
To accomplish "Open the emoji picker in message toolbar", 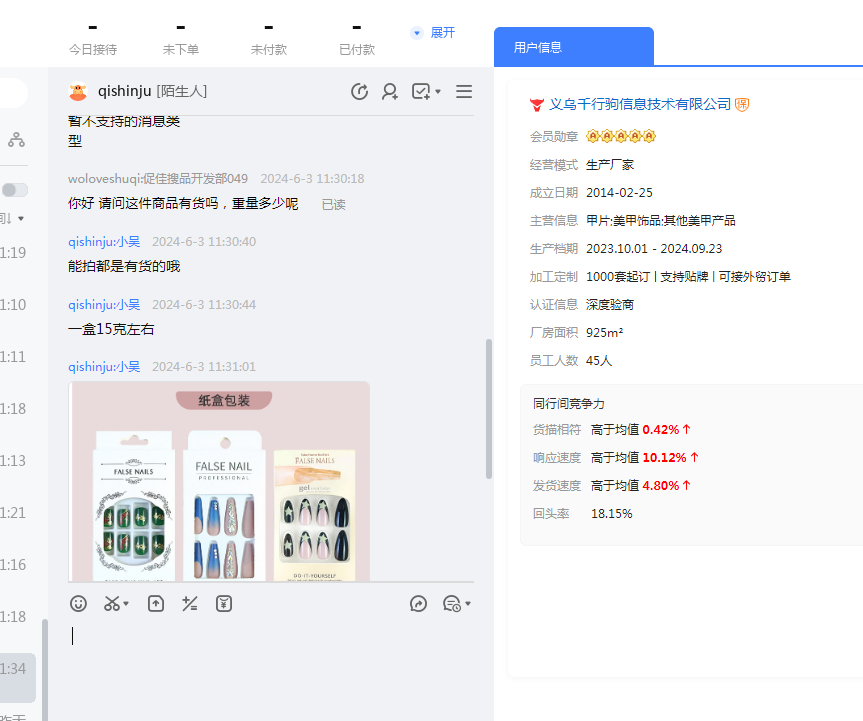I will point(78,603).
